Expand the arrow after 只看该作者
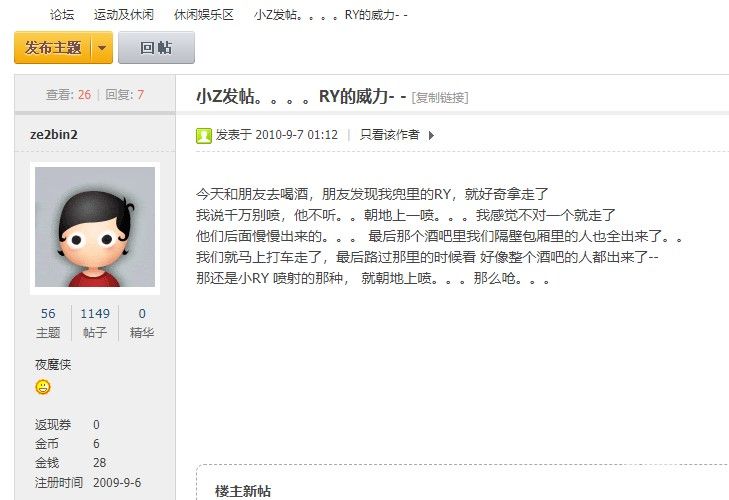This screenshot has height=500, width=729. (x=431, y=135)
